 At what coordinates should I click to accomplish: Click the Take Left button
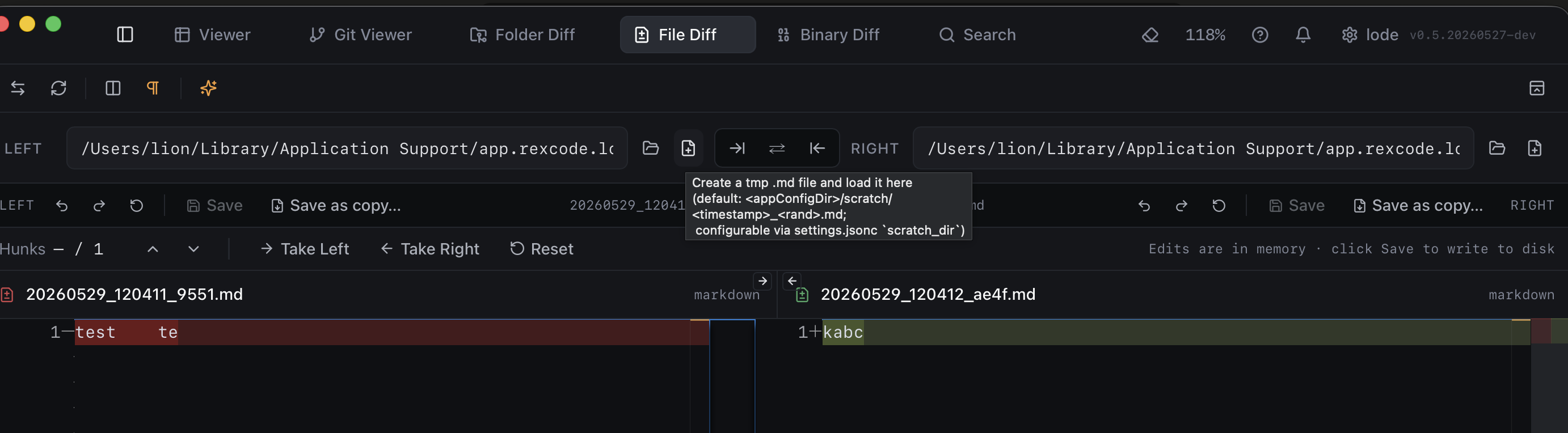pyautogui.click(x=304, y=249)
